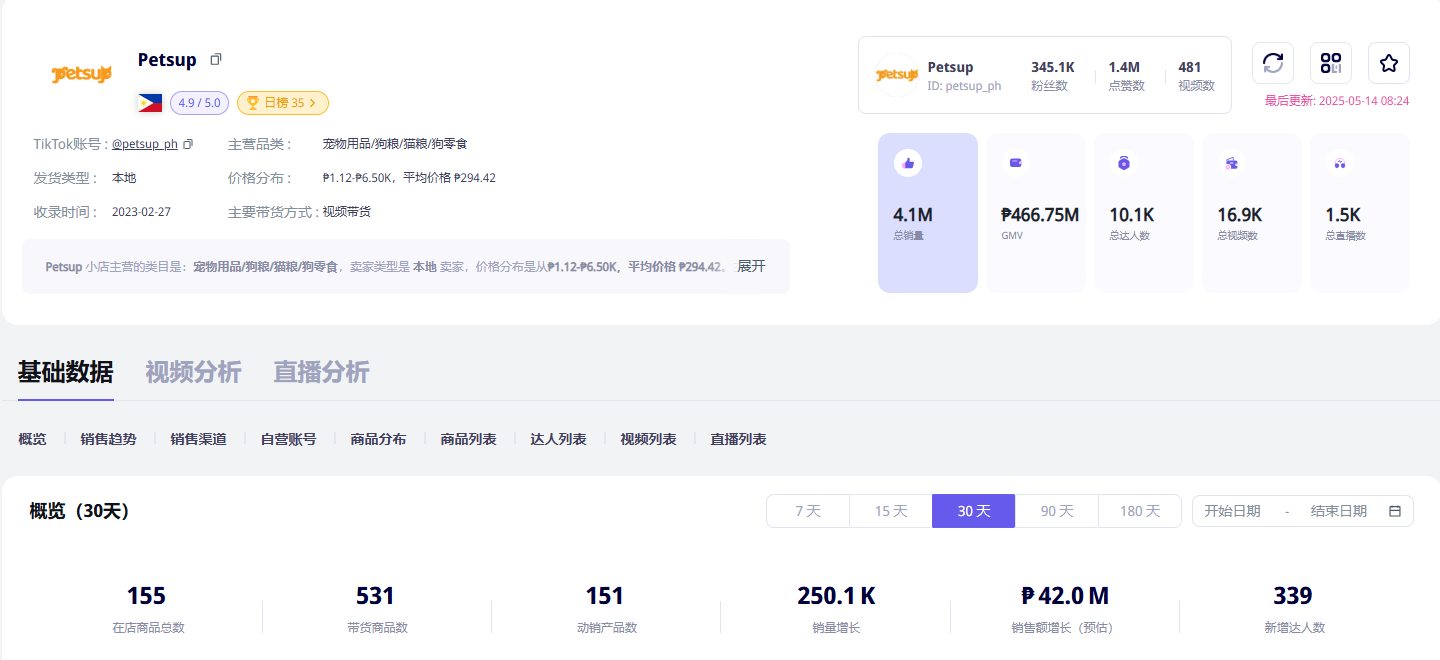Jump to the 商品分布 section
This screenshot has height=660, width=1440.
[378, 439]
